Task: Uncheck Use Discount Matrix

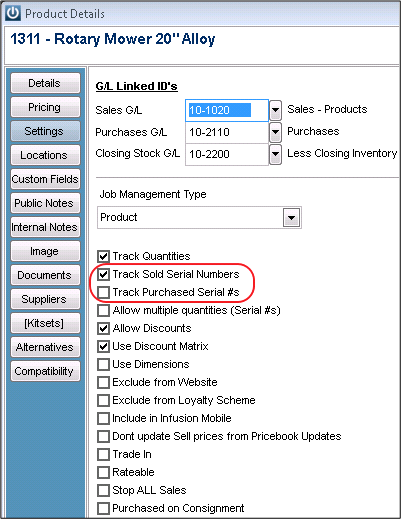Action: [x=103, y=346]
